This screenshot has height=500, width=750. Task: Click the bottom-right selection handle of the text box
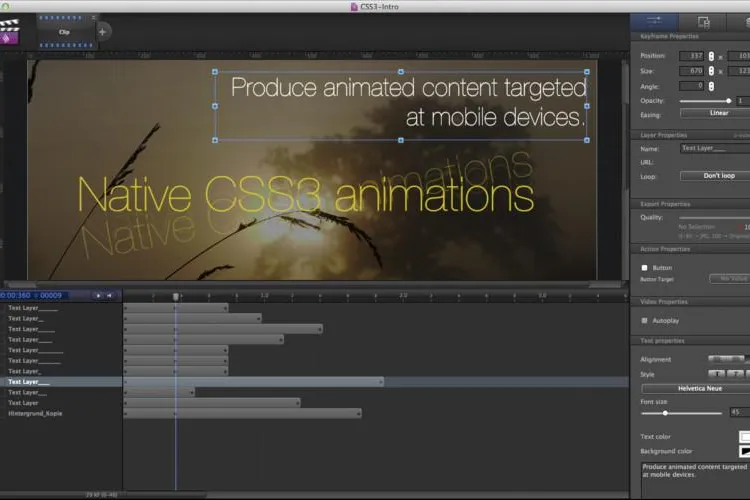(x=587, y=140)
